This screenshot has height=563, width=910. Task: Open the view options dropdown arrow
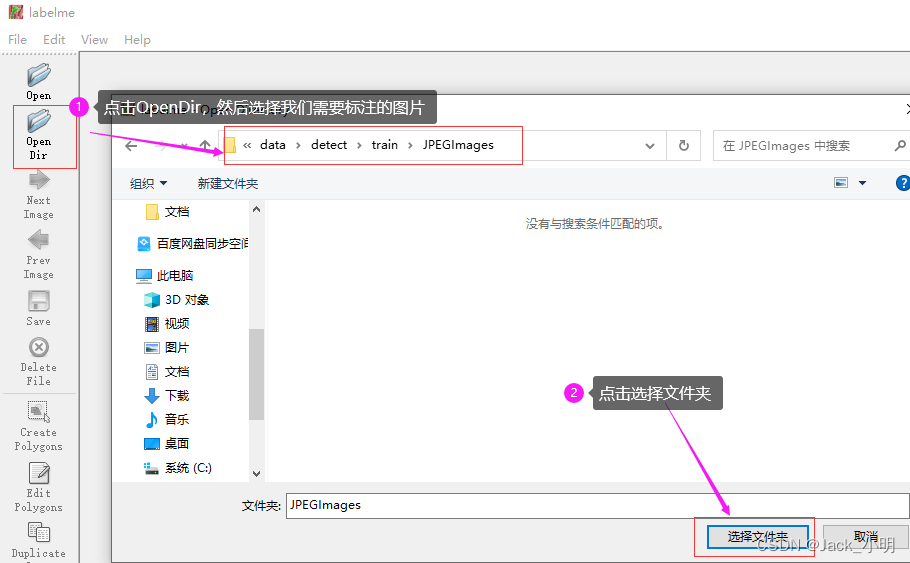click(x=862, y=183)
